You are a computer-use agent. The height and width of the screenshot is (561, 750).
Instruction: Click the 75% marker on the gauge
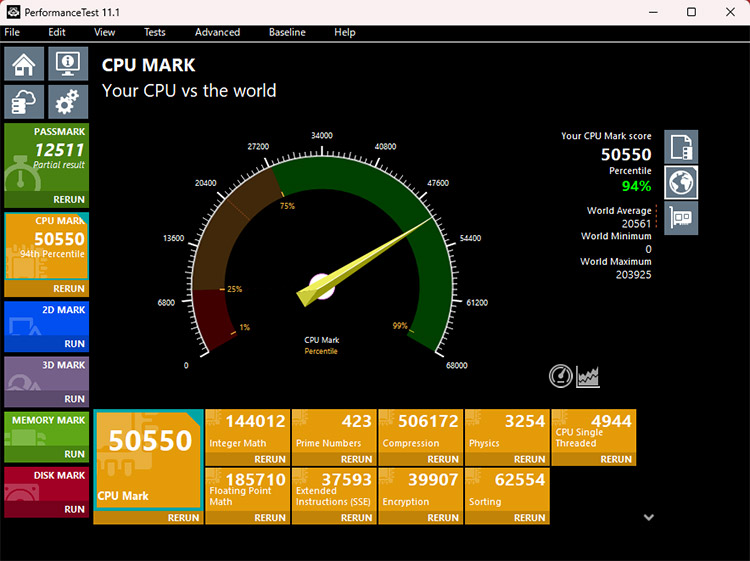[287, 206]
